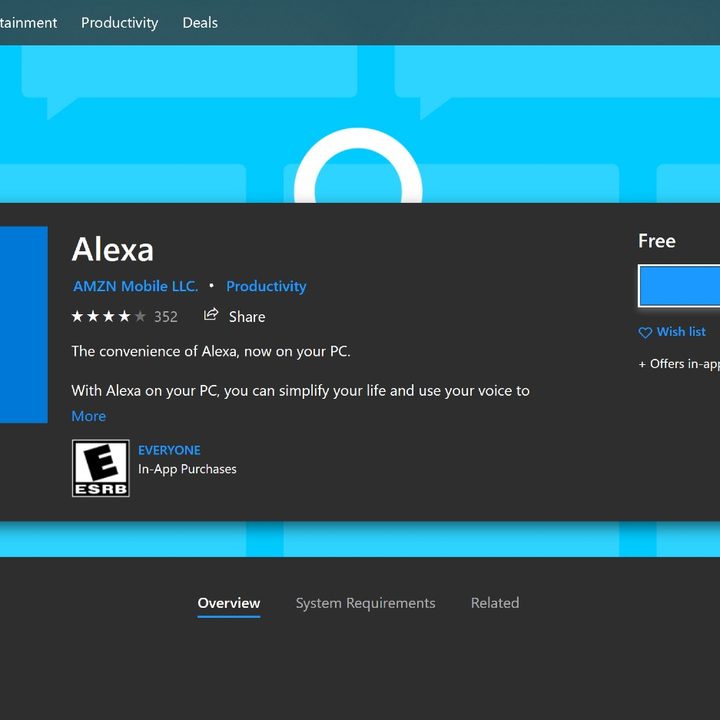Expand the description with More

tap(89, 416)
